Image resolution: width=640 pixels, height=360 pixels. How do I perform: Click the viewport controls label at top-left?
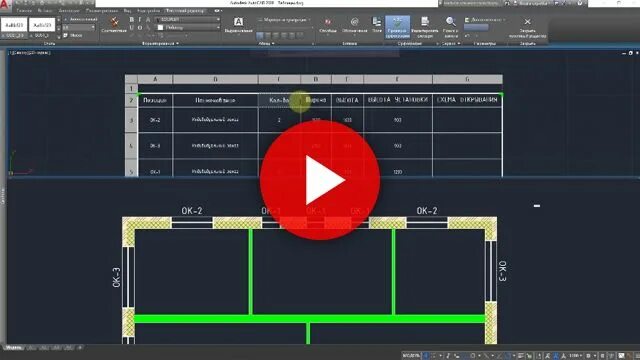click(x=29, y=53)
